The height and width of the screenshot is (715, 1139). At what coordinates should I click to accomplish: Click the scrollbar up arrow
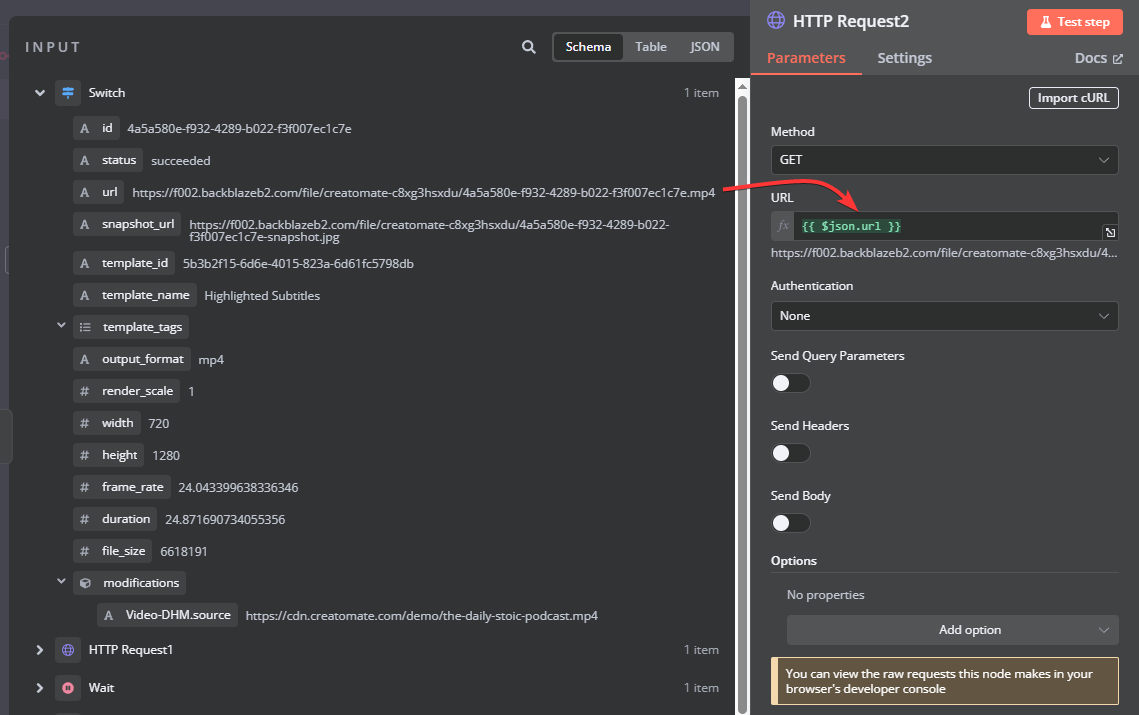(742, 86)
